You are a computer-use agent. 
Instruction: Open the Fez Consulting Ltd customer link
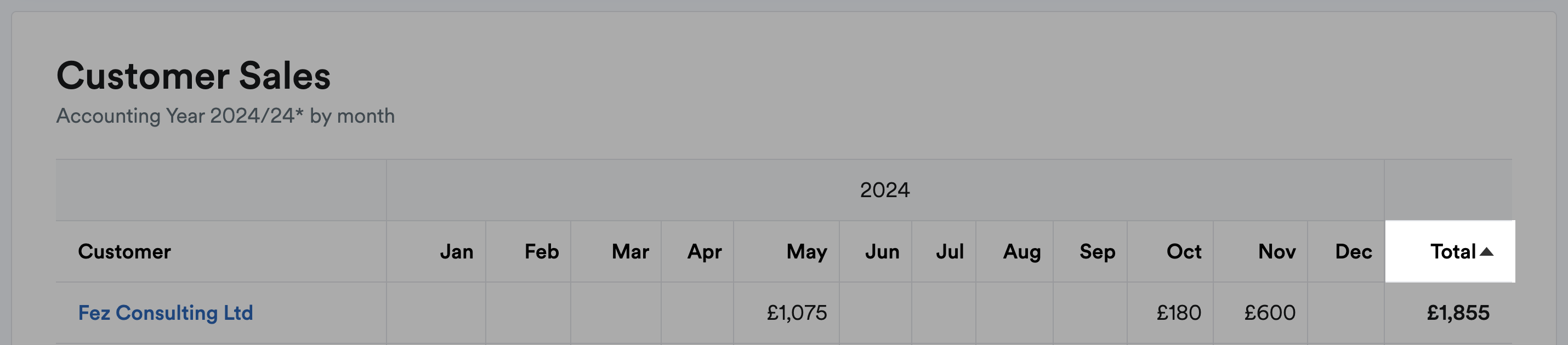click(166, 313)
